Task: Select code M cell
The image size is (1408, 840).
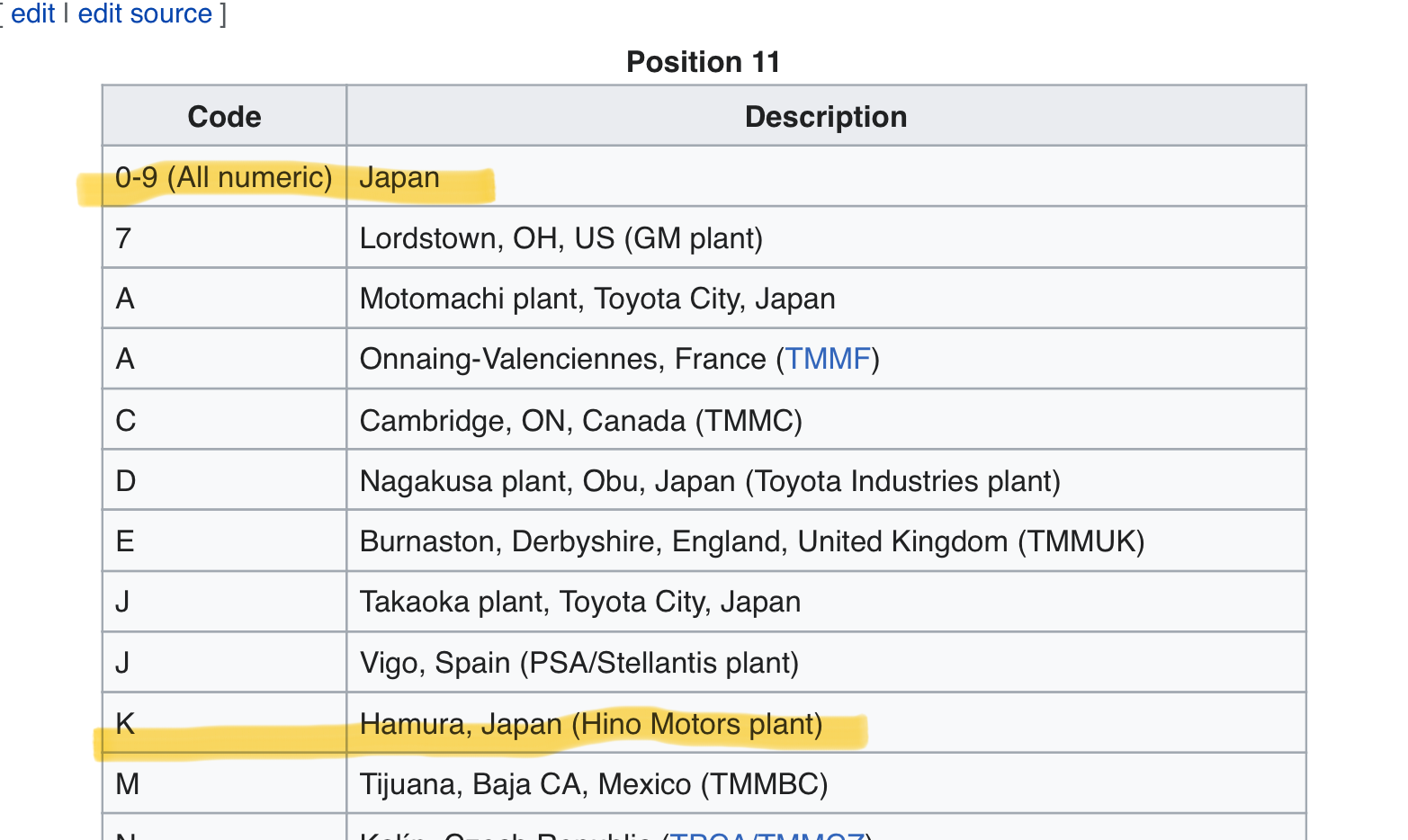Action: pyautogui.click(x=224, y=782)
